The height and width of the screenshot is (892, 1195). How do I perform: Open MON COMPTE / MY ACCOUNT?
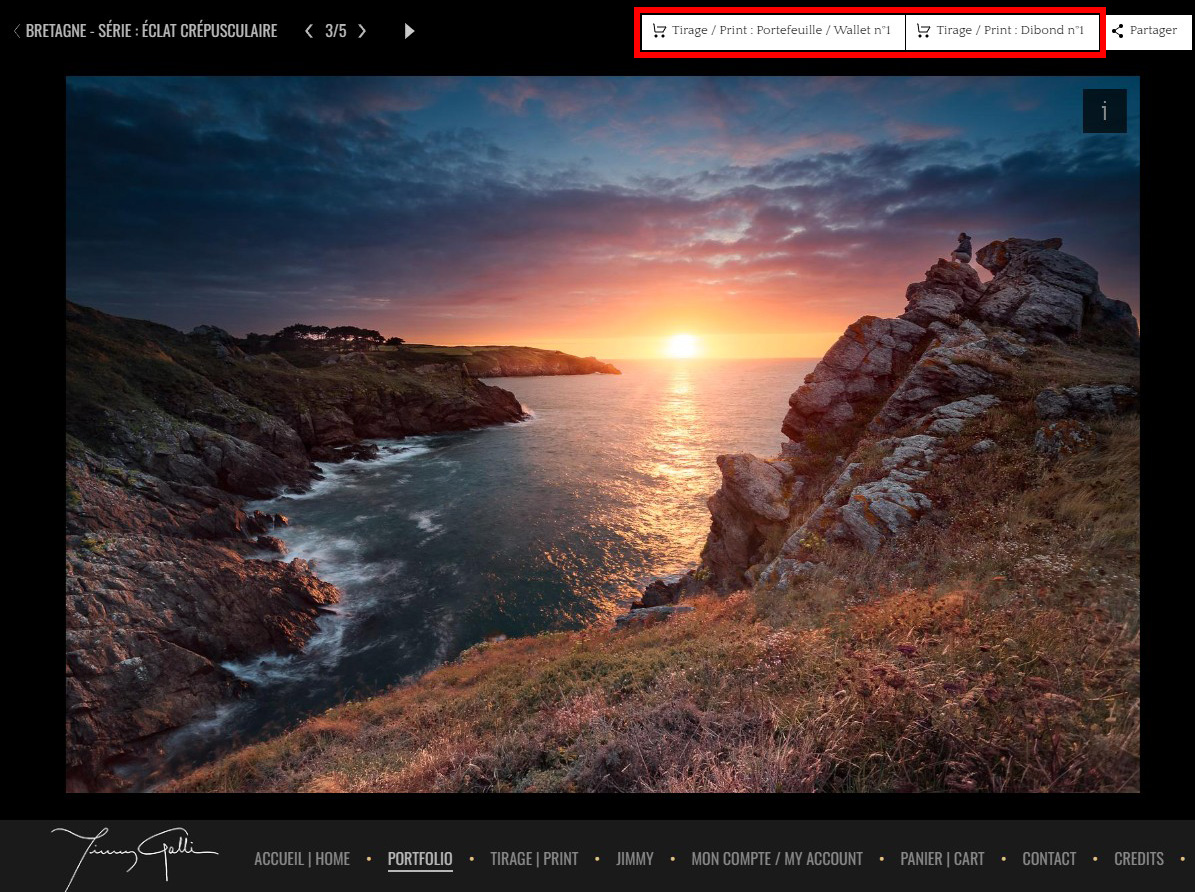tap(777, 858)
